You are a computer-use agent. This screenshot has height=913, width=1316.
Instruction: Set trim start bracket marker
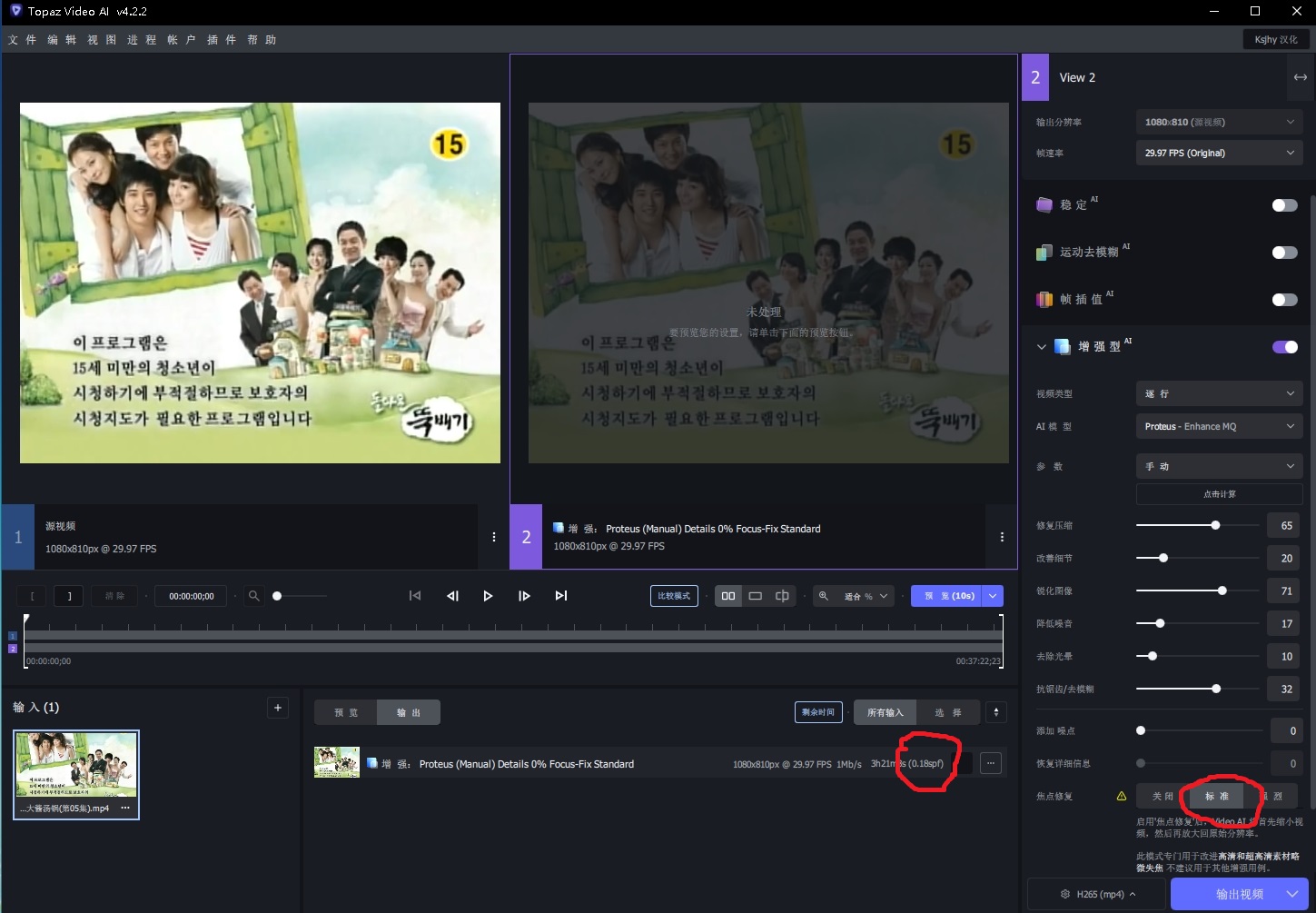32,596
